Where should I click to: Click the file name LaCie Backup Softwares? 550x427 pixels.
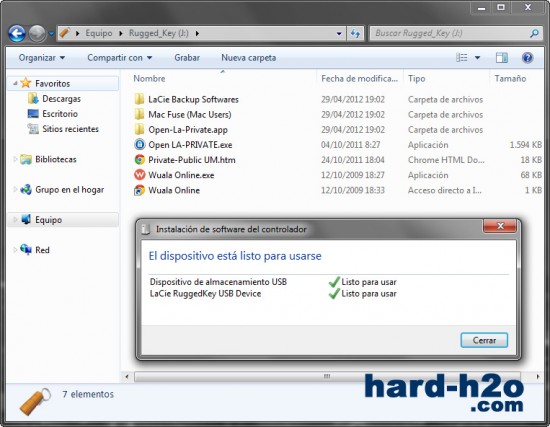[193, 99]
